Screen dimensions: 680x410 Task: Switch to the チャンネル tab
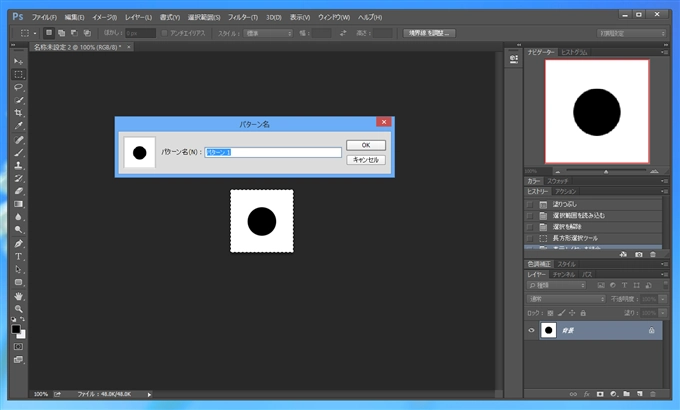tap(563, 275)
